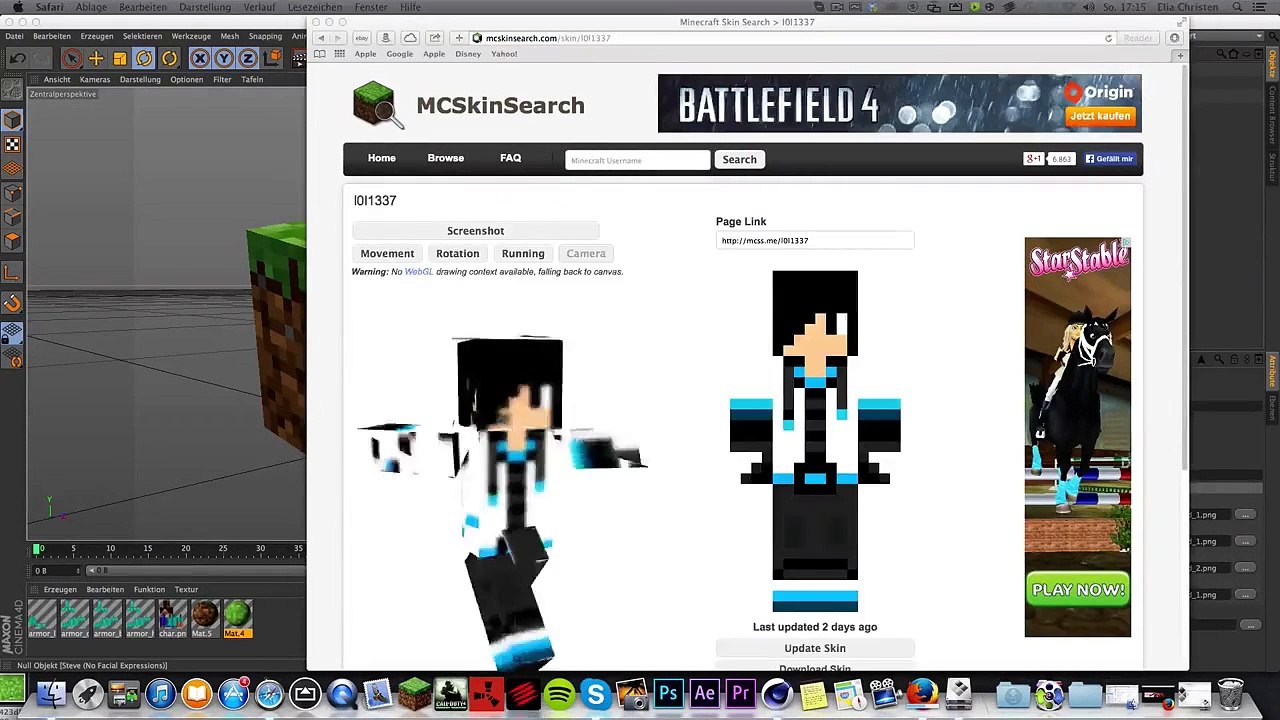Click the MCSkinSearch logo
This screenshot has width=1280, height=720.
[469, 105]
